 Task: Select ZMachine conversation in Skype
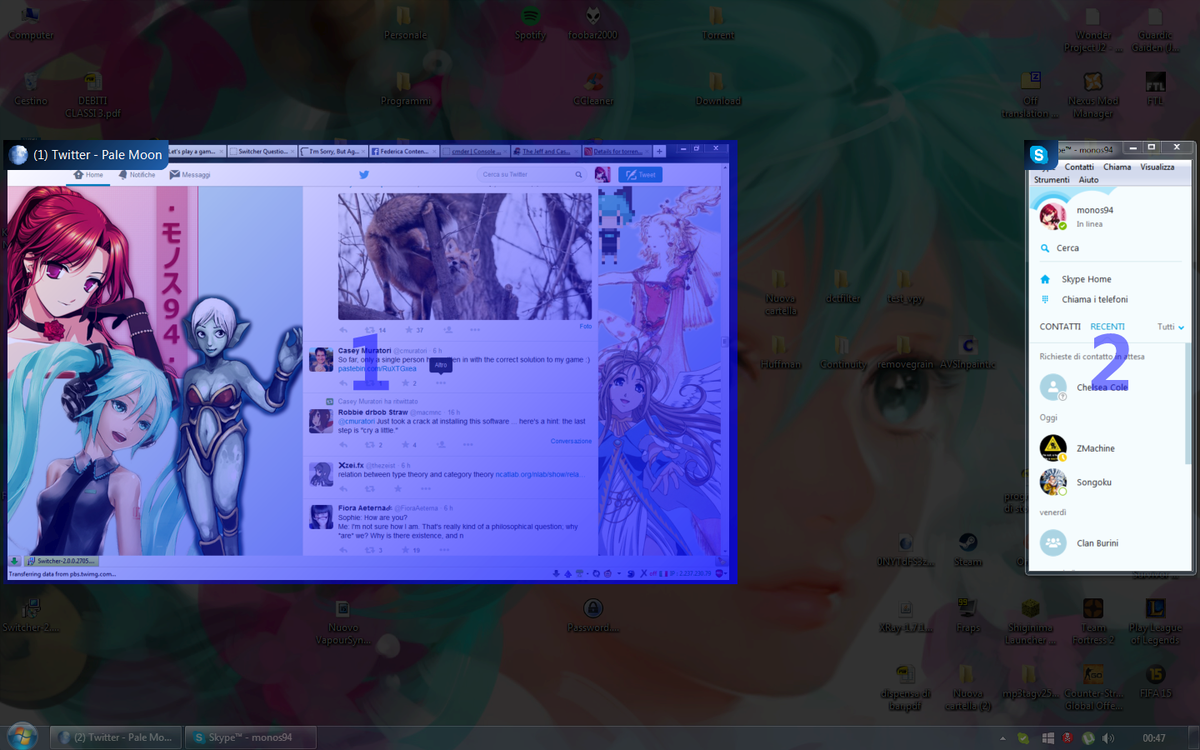coord(1106,448)
